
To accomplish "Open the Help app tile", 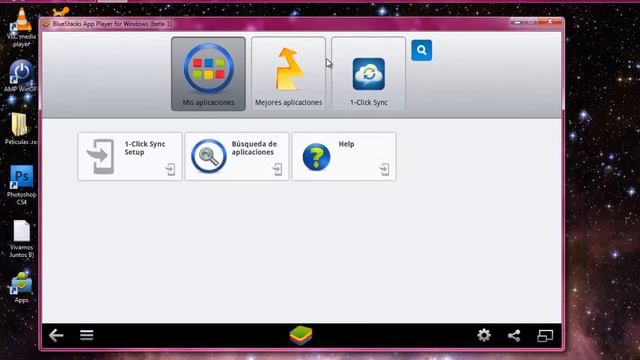I will tap(344, 156).
